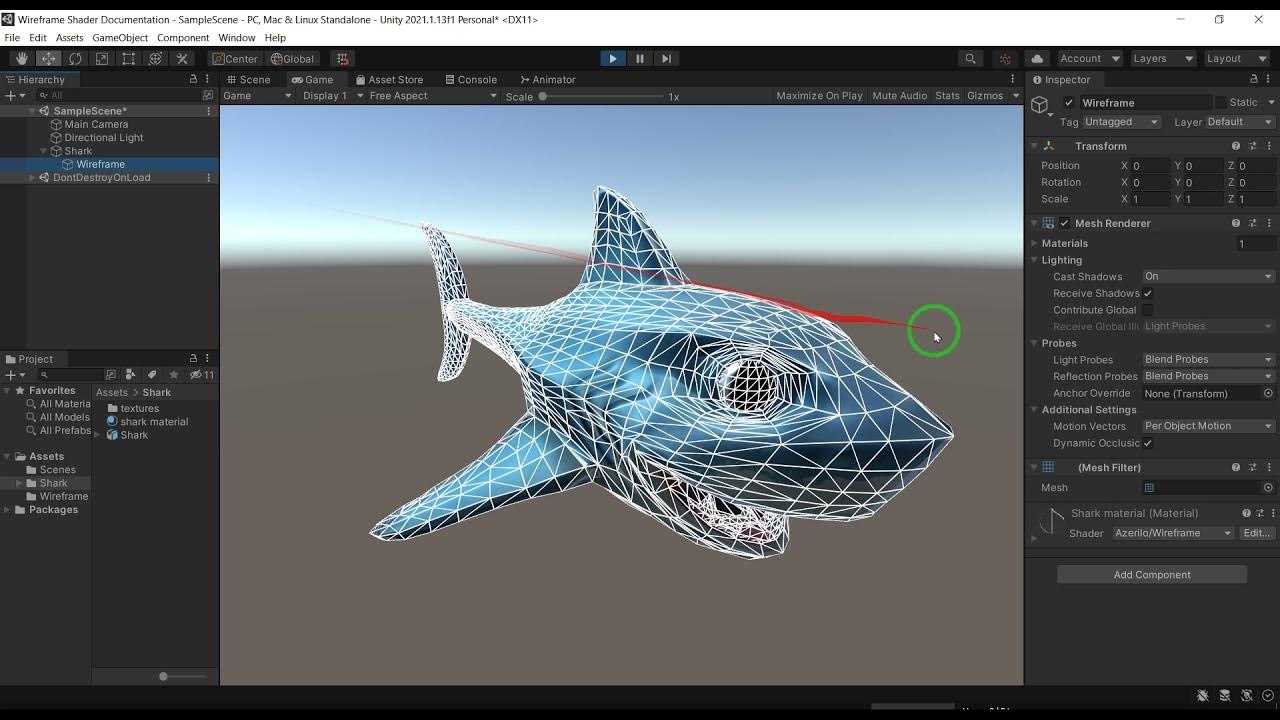The image size is (1280, 720).
Task: Open the GameObject menu
Action: pyautogui.click(x=120, y=38)
